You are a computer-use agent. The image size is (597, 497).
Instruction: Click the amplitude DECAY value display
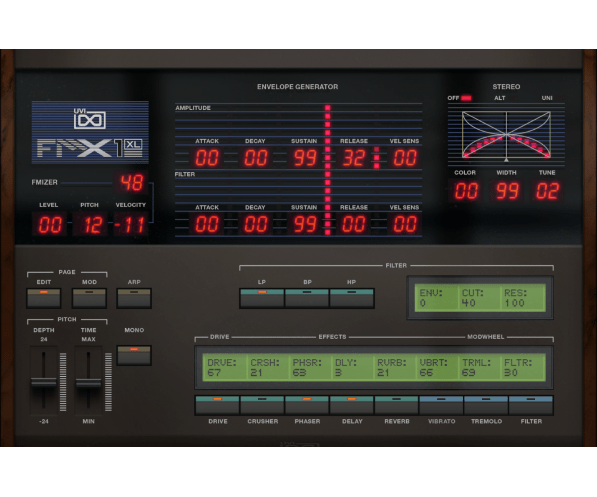[255, 158]
